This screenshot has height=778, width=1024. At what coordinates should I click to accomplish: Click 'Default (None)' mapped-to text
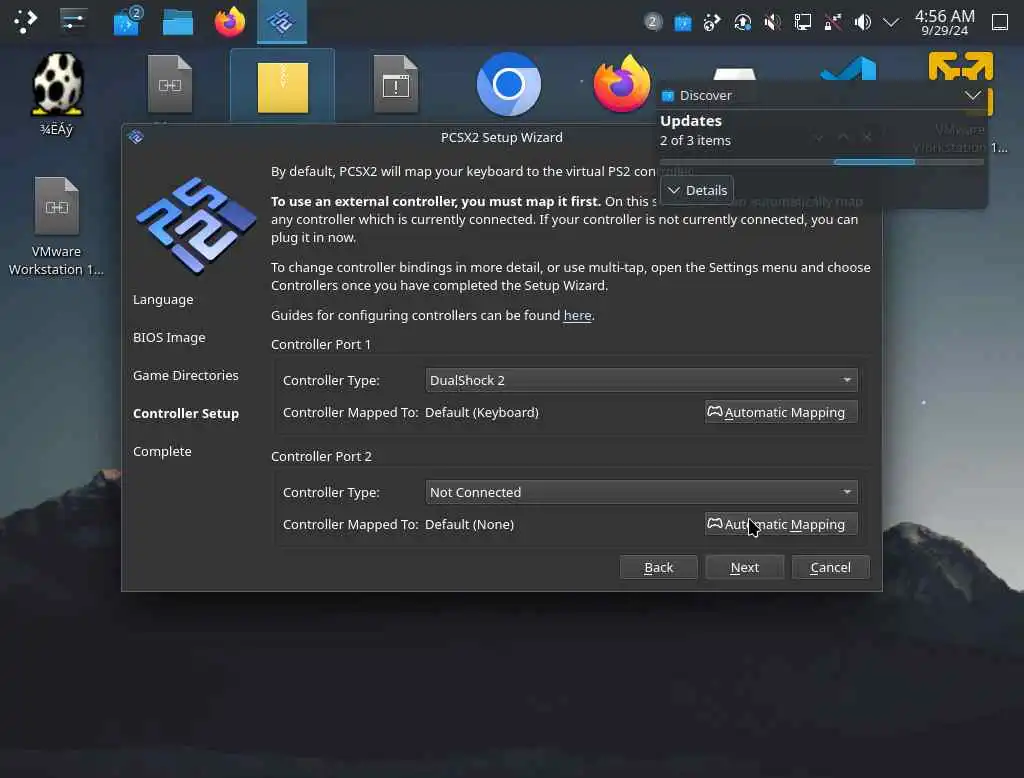(x=470, y=525)
